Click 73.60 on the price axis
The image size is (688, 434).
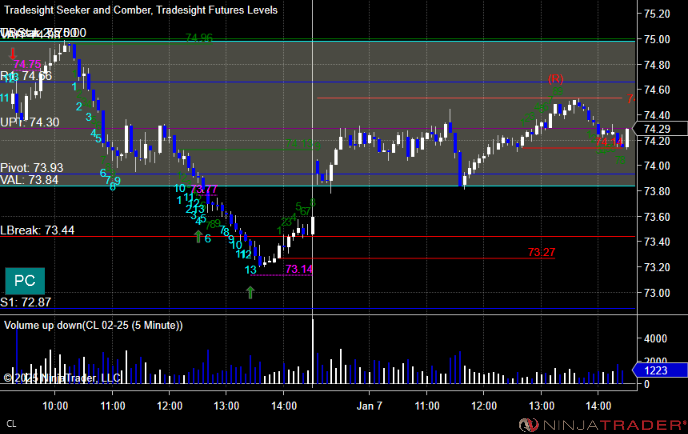657,217
